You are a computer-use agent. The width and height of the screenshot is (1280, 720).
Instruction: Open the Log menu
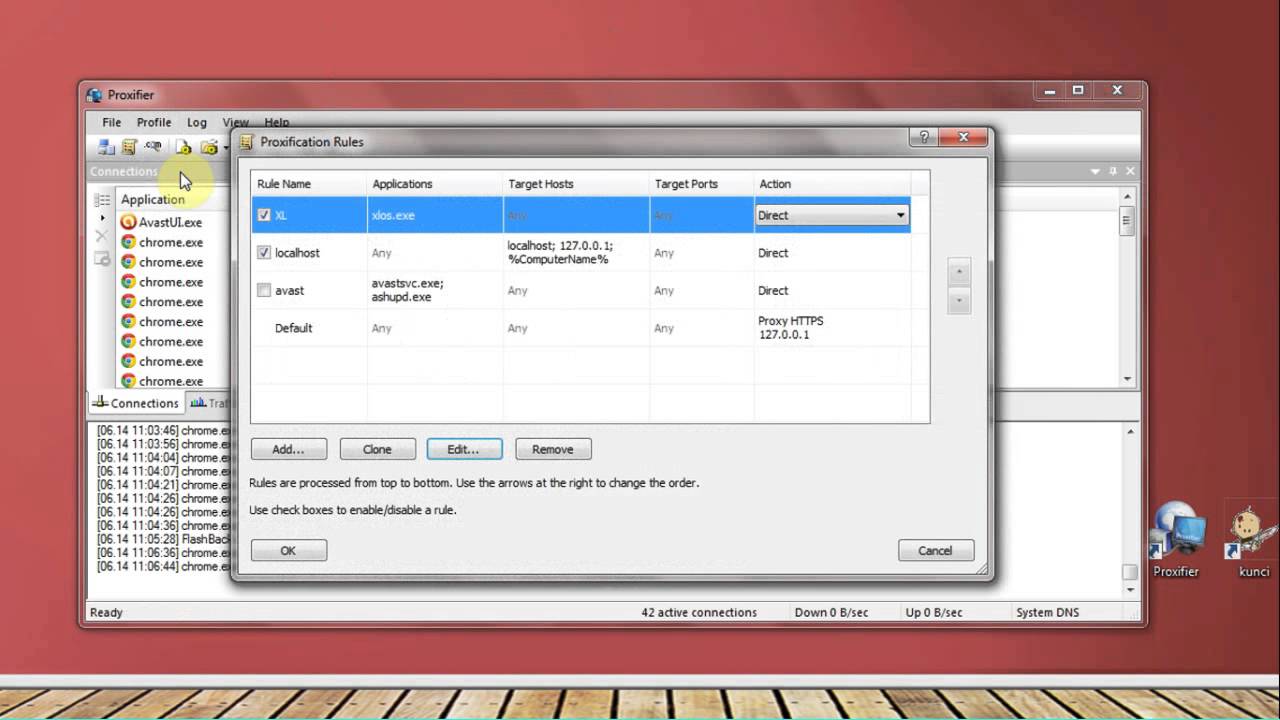pyautogui.click(x=197, y=122)
